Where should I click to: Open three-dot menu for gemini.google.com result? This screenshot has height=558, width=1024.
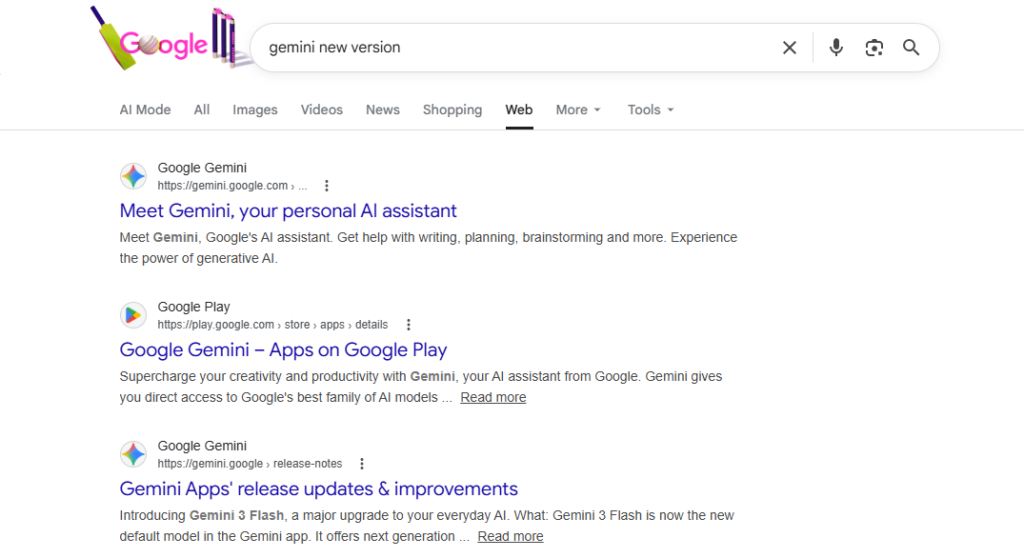tap(327, 186)
